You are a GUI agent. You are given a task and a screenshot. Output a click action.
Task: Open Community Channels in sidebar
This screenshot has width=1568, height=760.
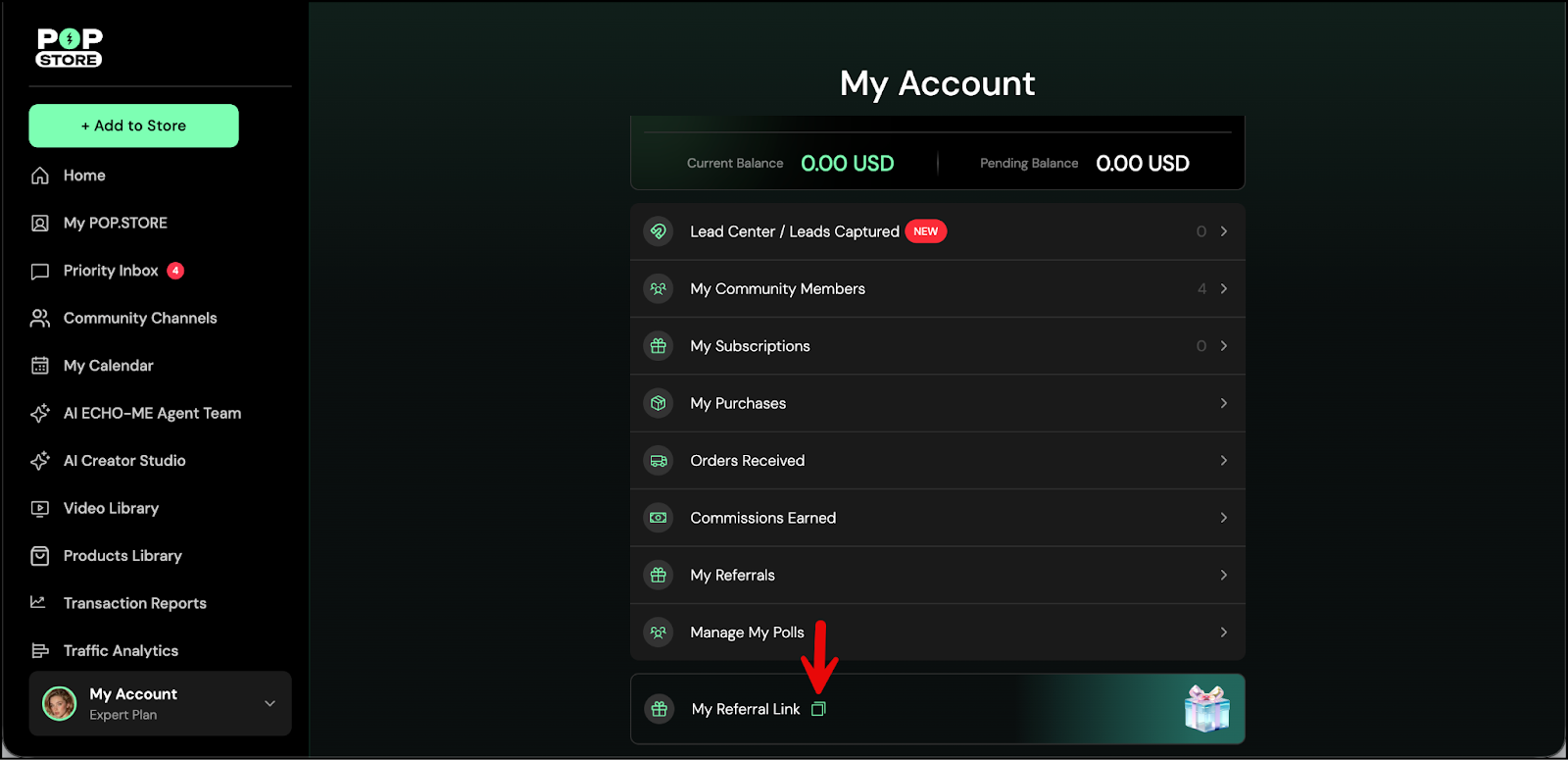click(x=140, y=318)
